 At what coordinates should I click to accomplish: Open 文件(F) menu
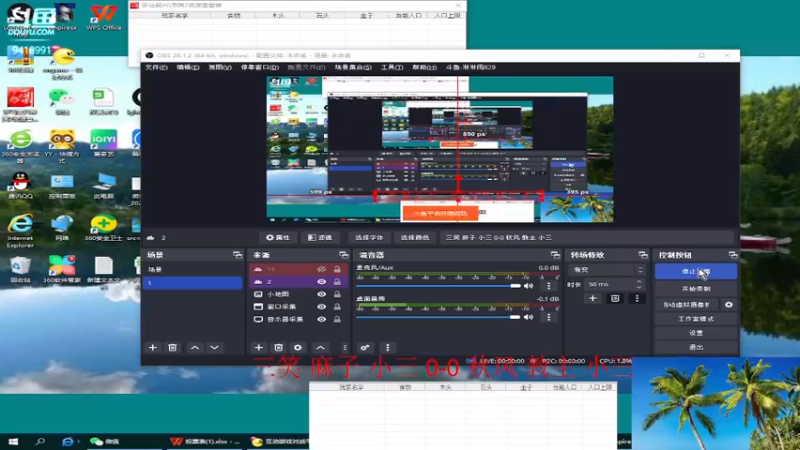click(156, 67)
